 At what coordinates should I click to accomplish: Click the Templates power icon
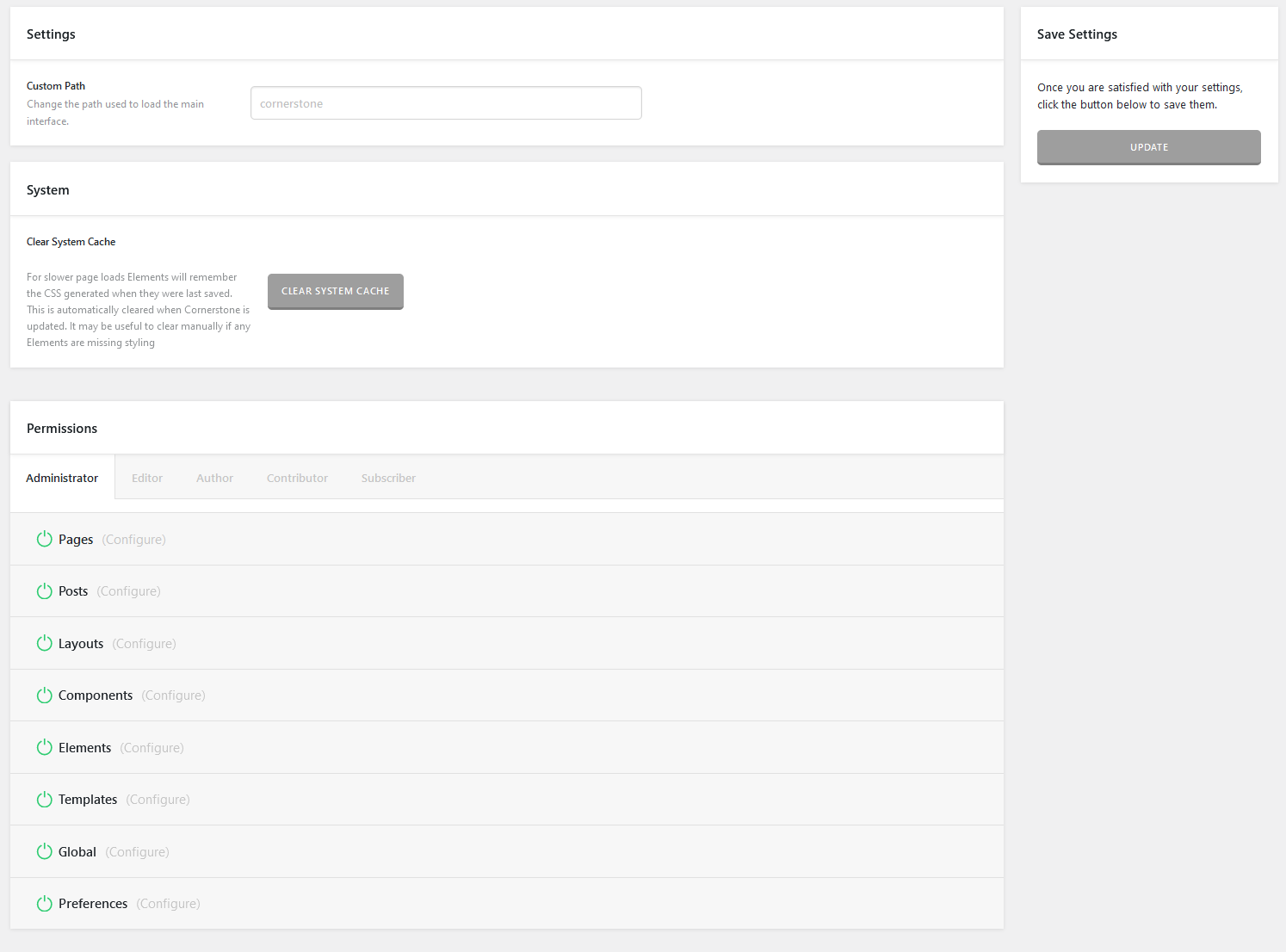(x=45, y=800)
